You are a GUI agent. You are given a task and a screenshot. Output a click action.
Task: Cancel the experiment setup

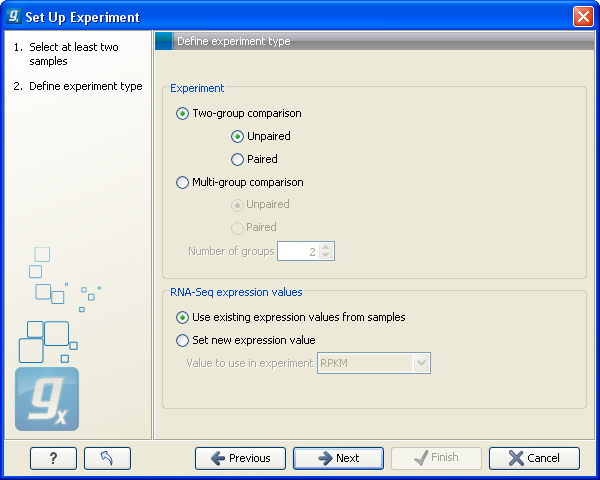pyautogui.click(x=534, y=458)
